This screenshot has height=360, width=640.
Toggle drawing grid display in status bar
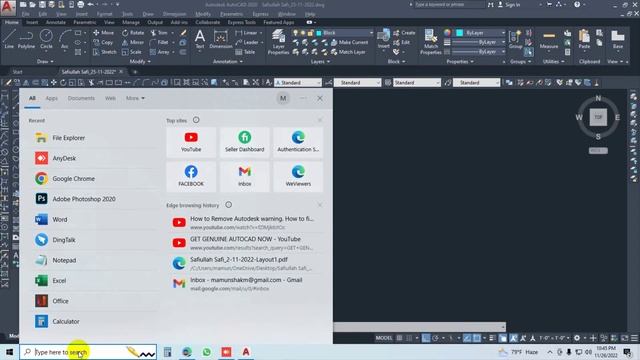400,338
